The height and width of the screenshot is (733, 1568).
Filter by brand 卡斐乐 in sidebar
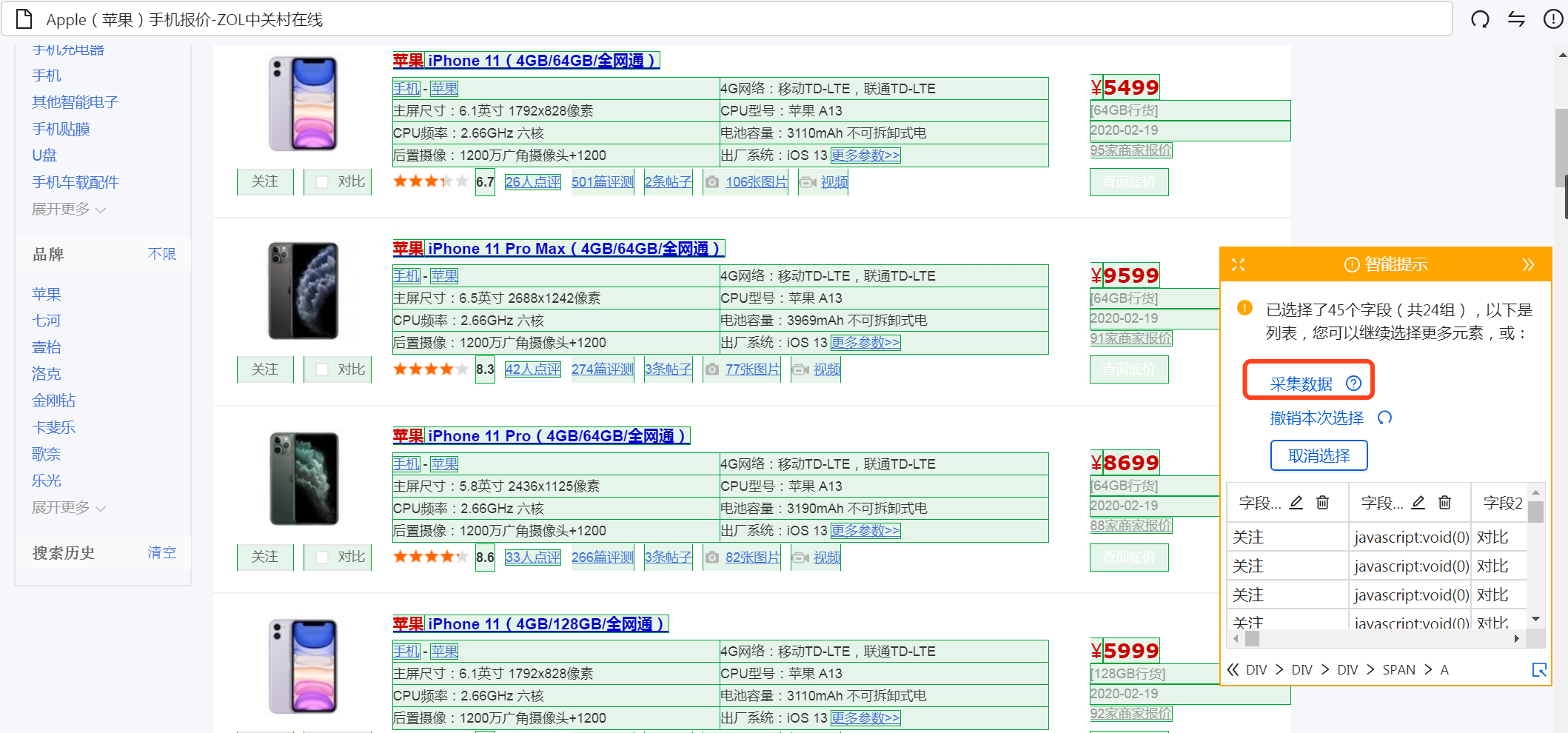click(x=53, y=427)
